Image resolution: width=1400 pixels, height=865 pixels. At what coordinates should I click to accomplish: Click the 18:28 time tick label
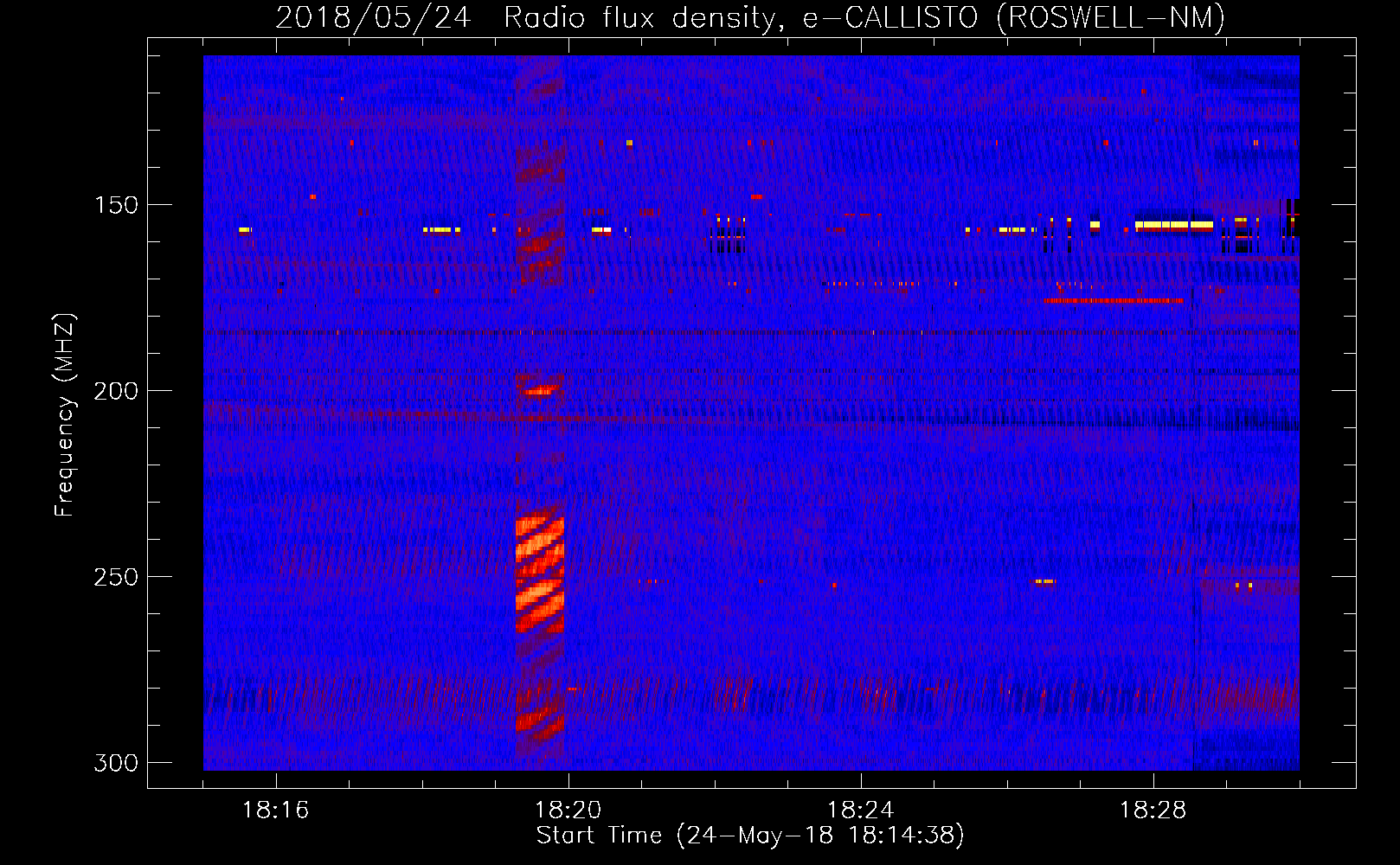tap(1153, 811)
